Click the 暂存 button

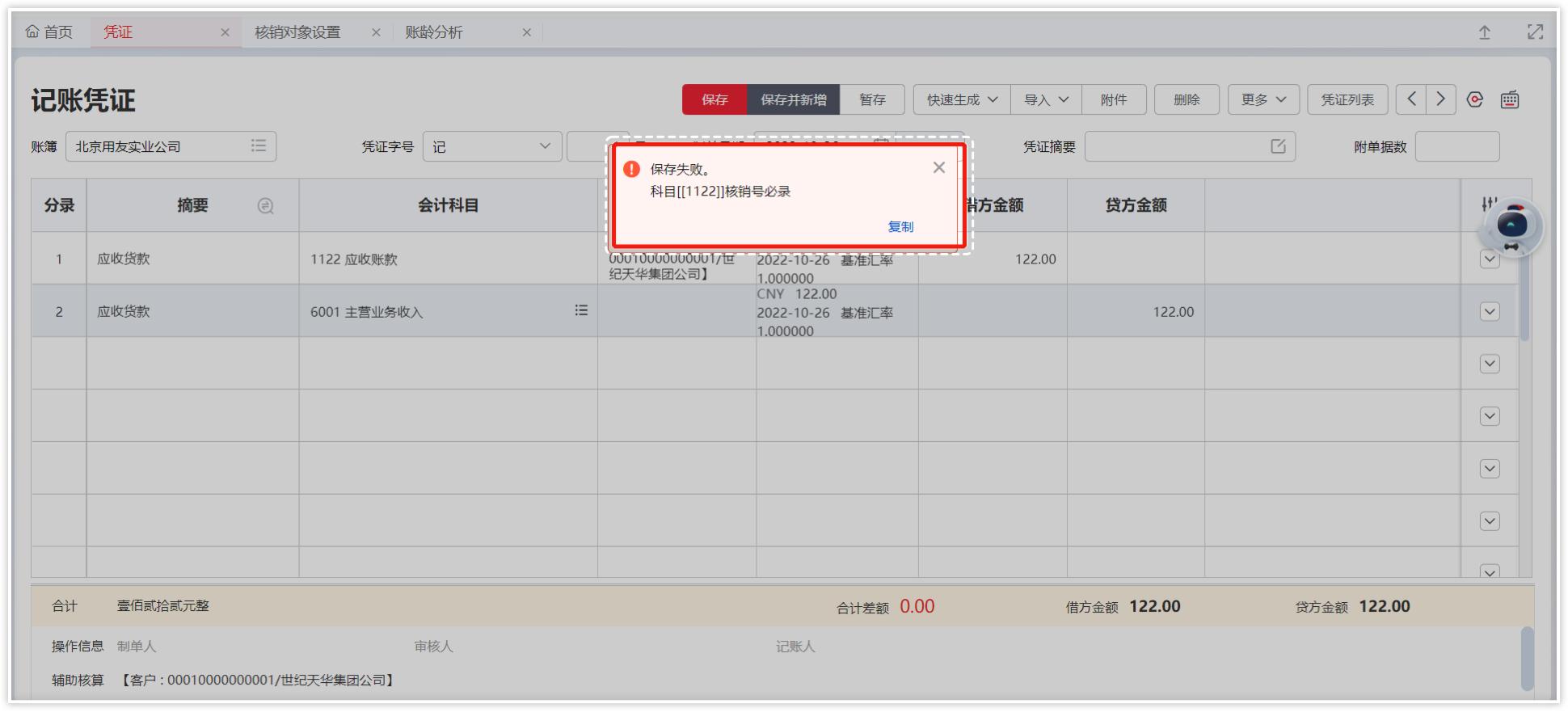(x=872, y=99)
